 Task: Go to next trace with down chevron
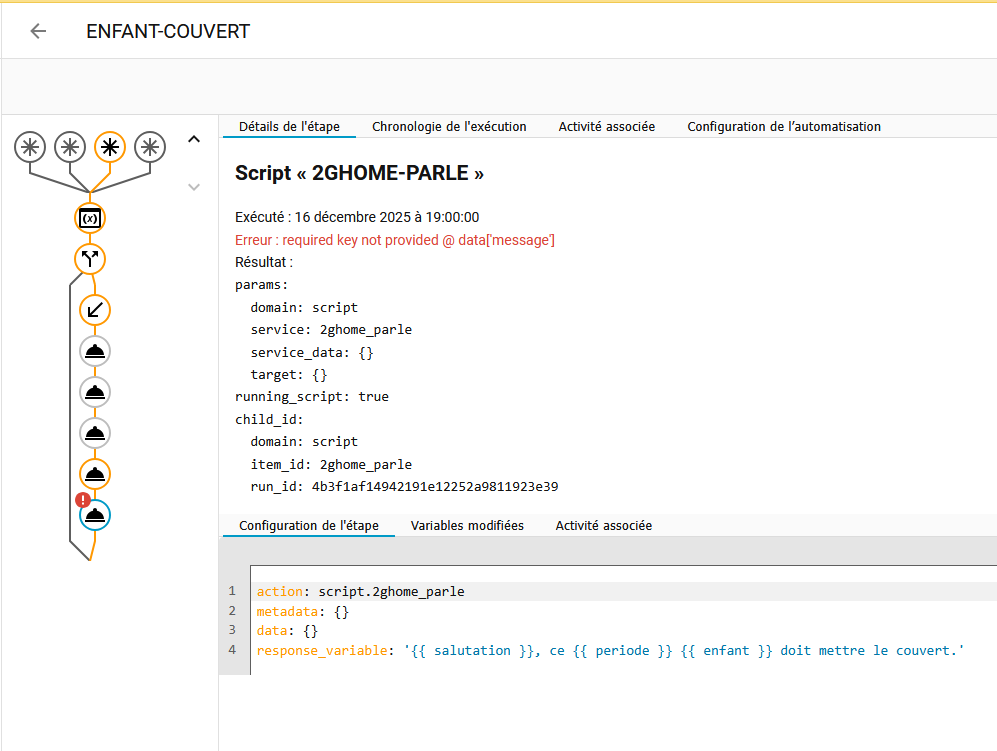(194, 187)
